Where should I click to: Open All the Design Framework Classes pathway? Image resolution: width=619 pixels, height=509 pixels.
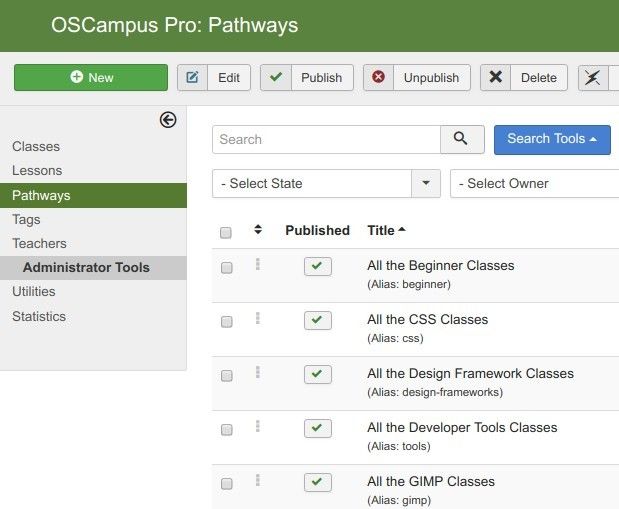471,374
